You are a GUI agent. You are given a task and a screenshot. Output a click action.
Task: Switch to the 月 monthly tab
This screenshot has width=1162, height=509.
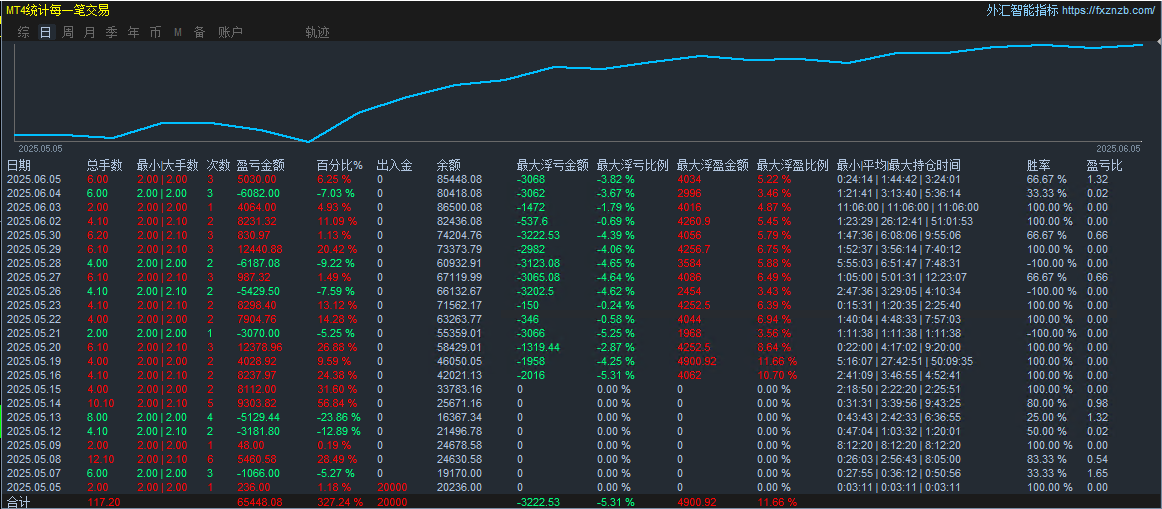(90, 33)
